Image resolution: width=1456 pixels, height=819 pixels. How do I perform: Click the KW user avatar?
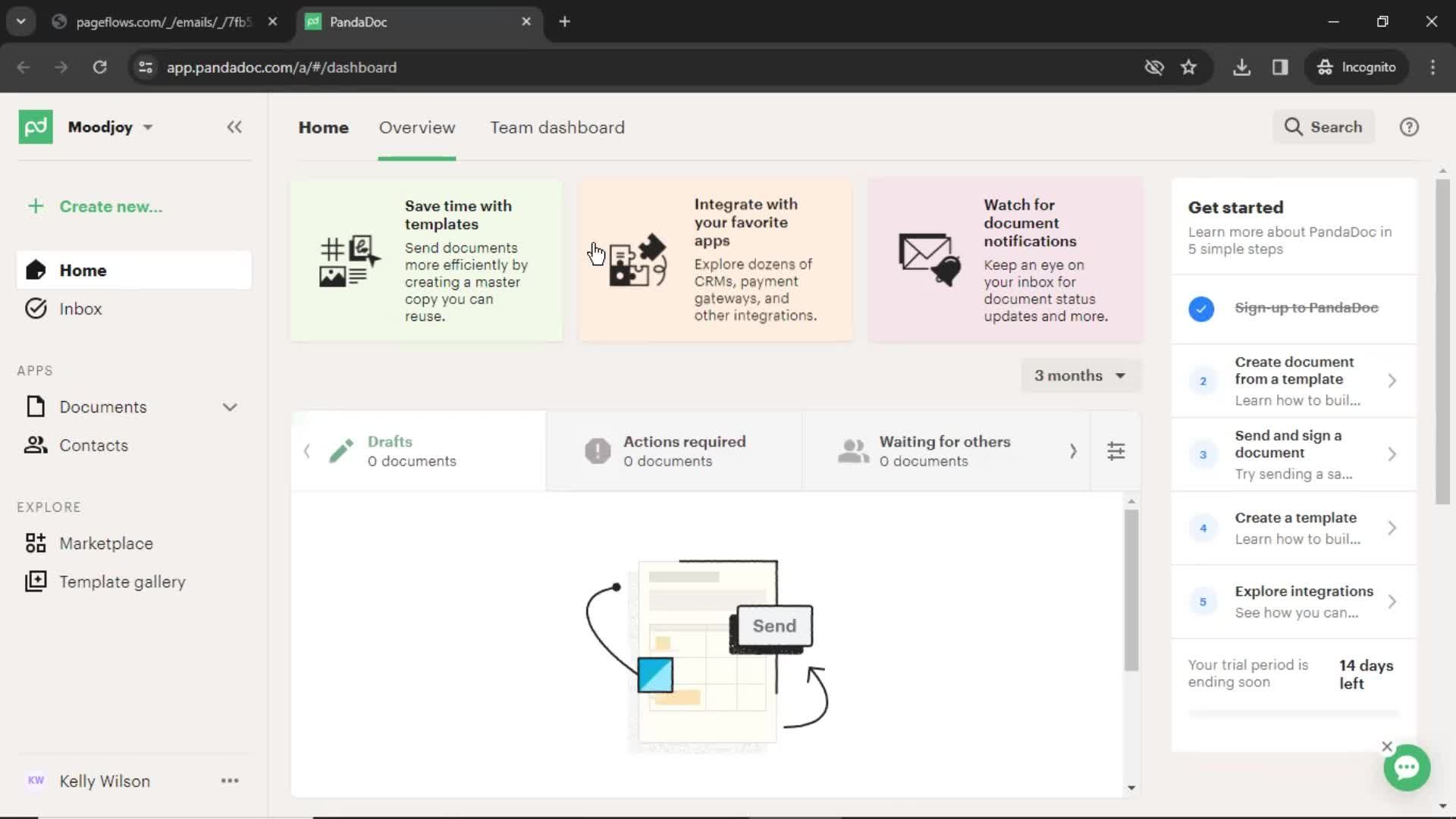coord(36,780)
